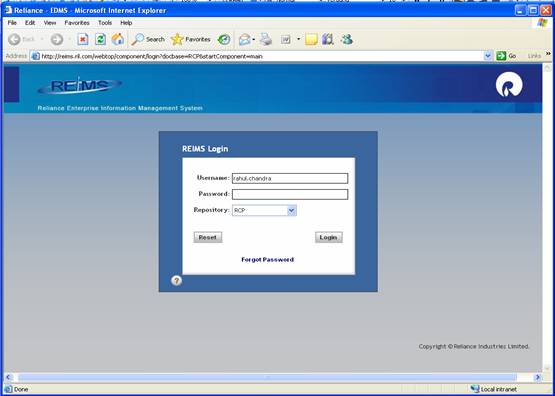Open the Edit menu
The height and width of the screenshot is (396, 555).
pyautogui.click(x=30, y=23)
